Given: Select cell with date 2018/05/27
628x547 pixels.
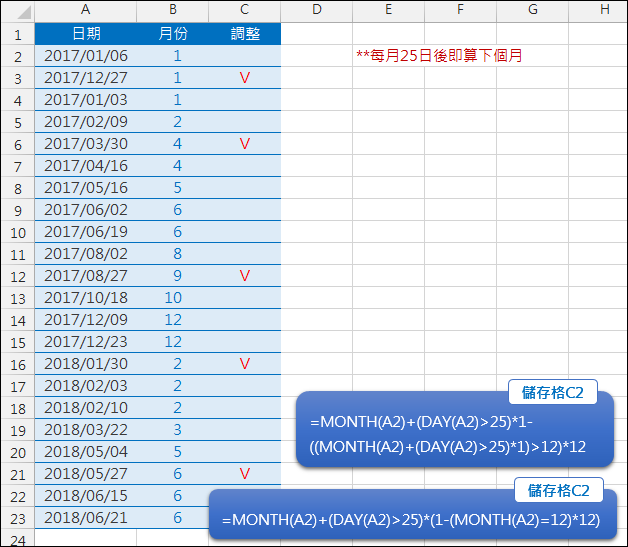Looking at the screenshot, I should pyautogui.click(x=86, y=474).
